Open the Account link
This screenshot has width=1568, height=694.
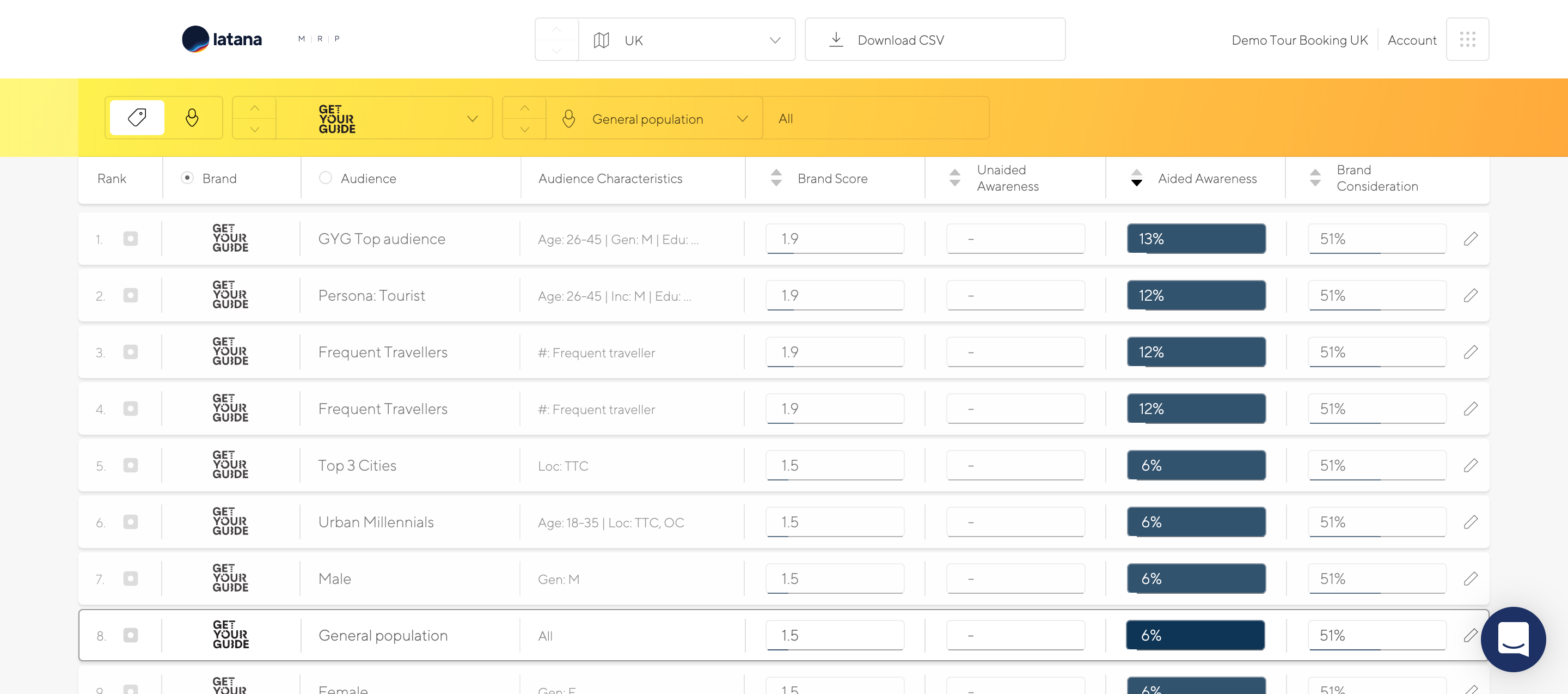click(x=1412, y=40)
